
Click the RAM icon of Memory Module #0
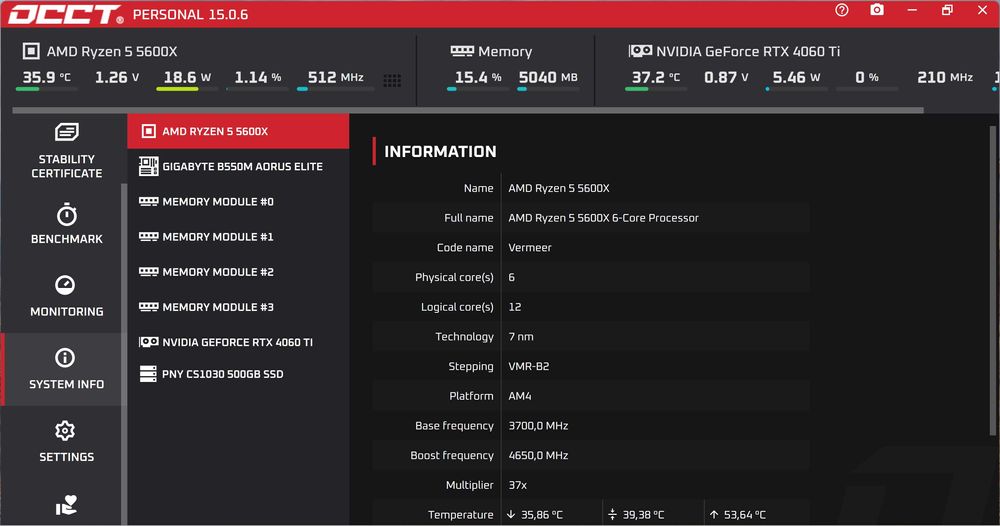(149, 201)
